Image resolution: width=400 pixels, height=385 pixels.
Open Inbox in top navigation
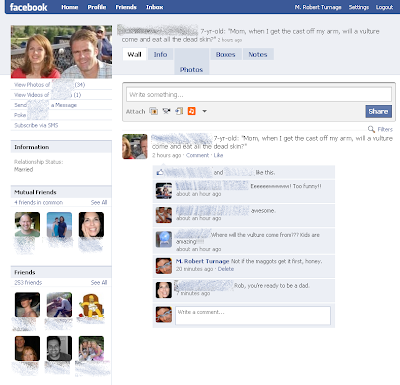(x=155, y=7)
